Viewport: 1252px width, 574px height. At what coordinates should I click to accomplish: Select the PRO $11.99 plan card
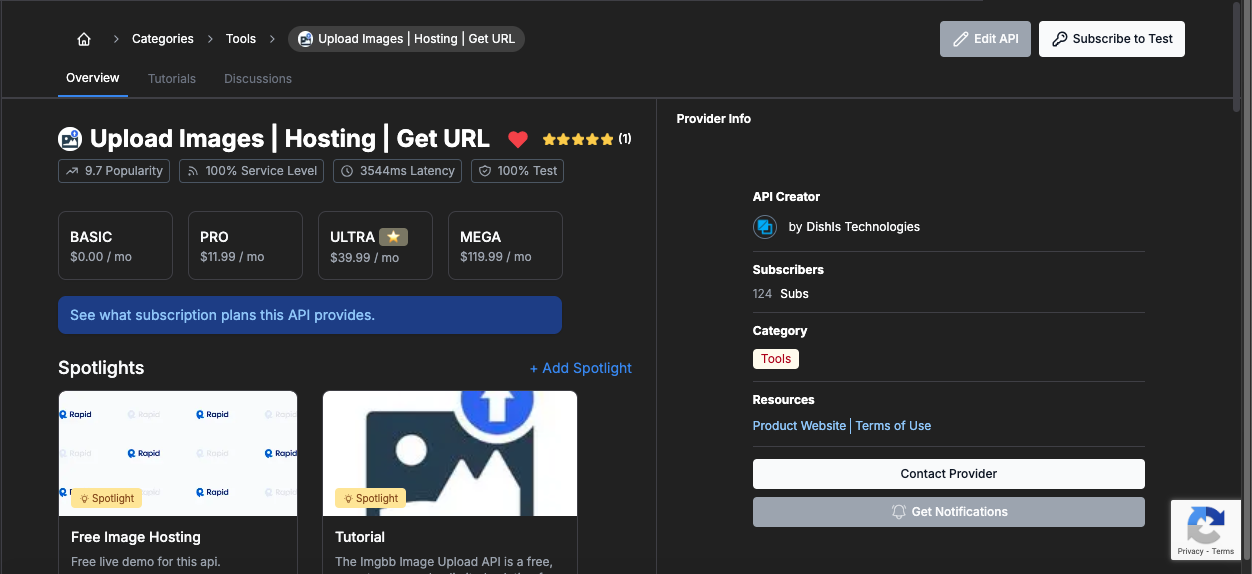(245, 245)
